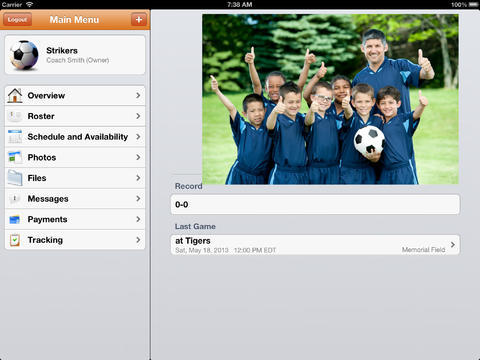Tap the plus add button
This screenshot has height=360, width=480.
pos(139,20)
